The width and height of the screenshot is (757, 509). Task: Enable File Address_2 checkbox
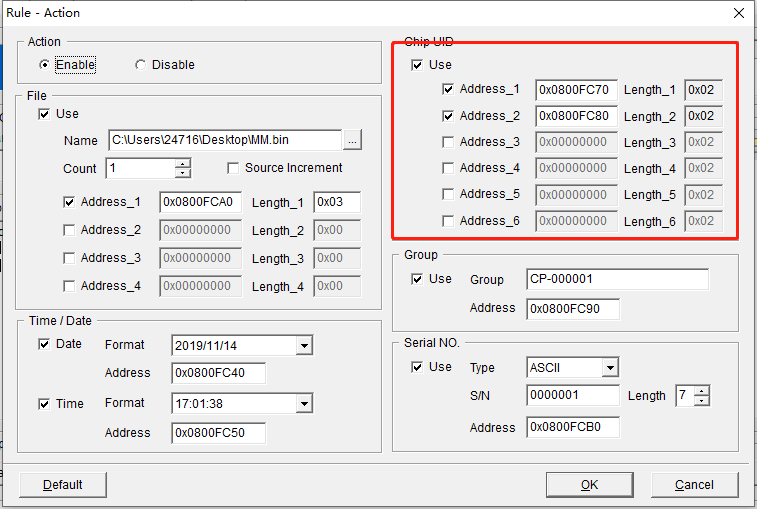(69, 230)
